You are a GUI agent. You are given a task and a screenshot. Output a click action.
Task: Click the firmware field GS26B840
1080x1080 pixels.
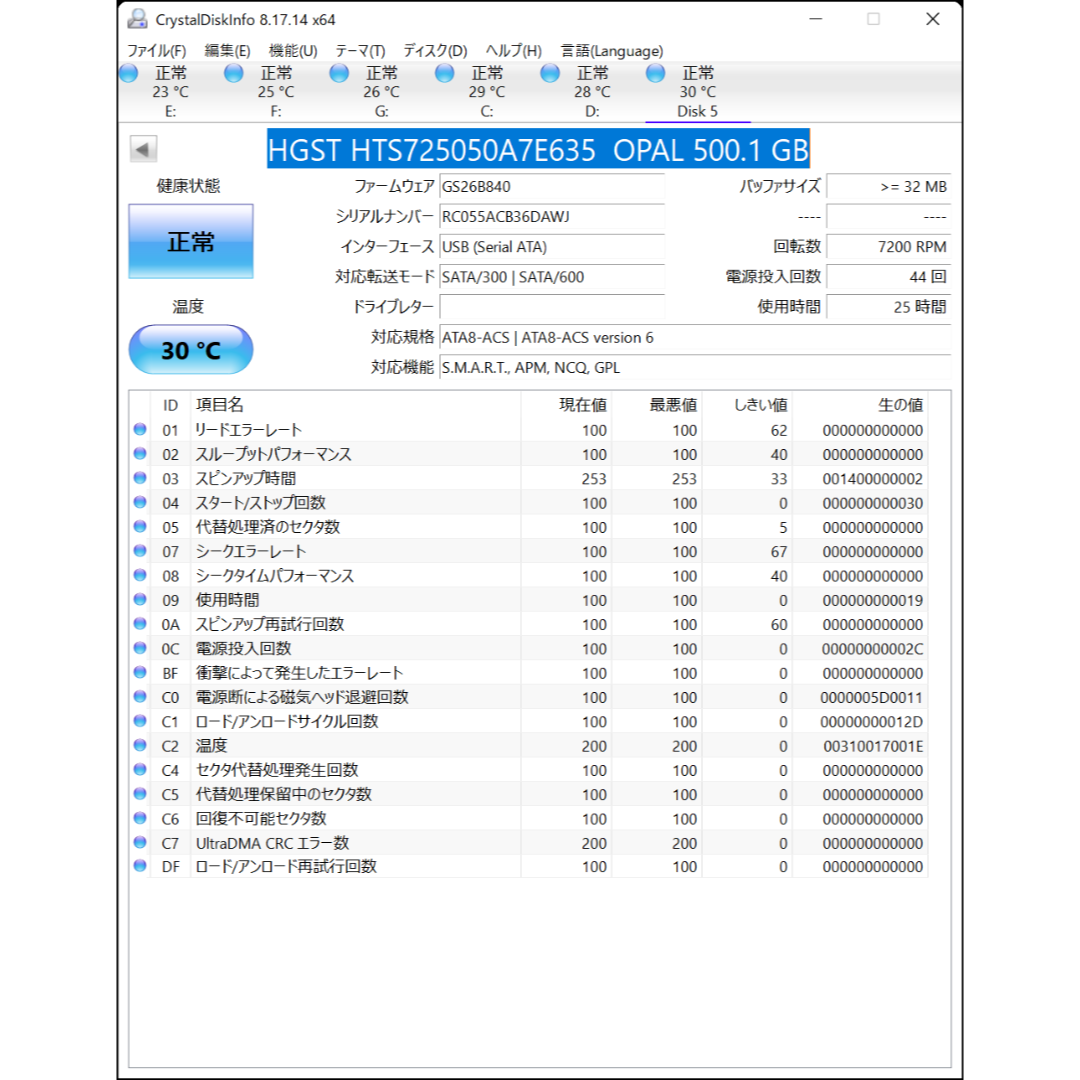[552, 187]
